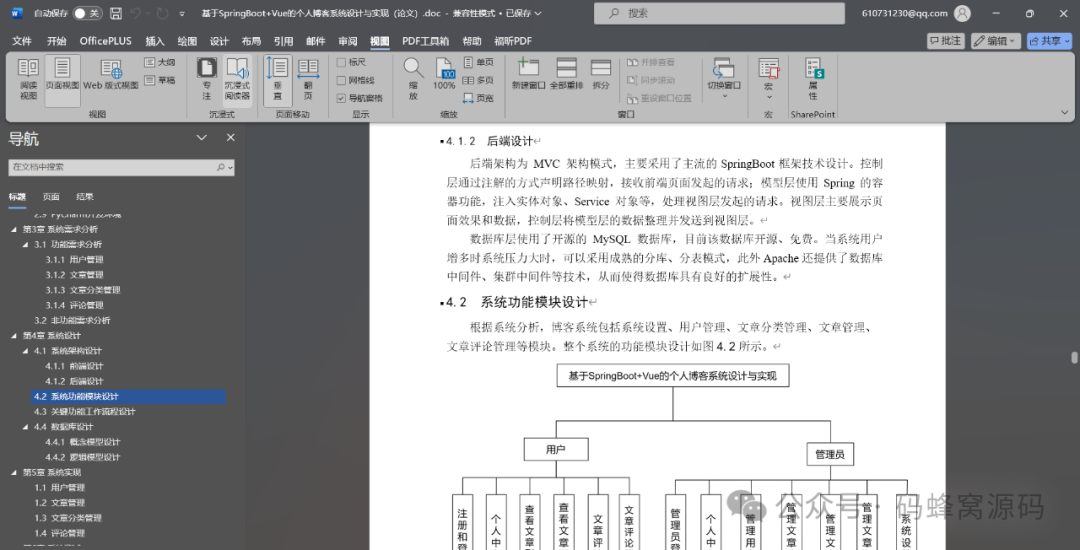Enter 专注 focus mode
1080x550 pixels.
pyautogui.click(x=207, y=81)
